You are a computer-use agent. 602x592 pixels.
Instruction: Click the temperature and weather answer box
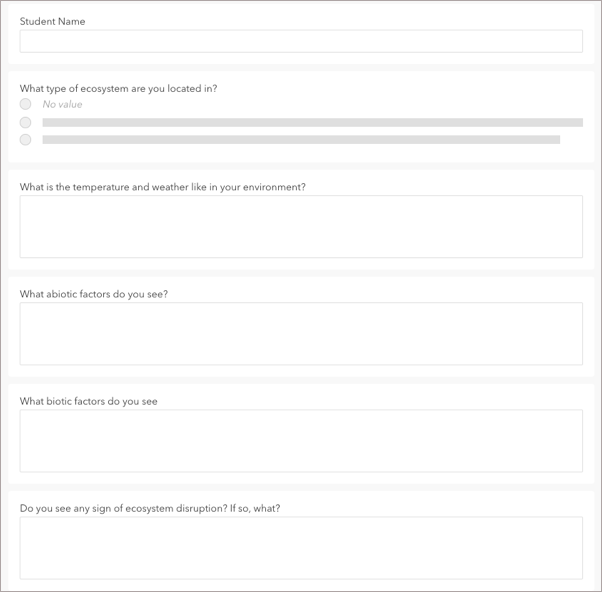300,227
